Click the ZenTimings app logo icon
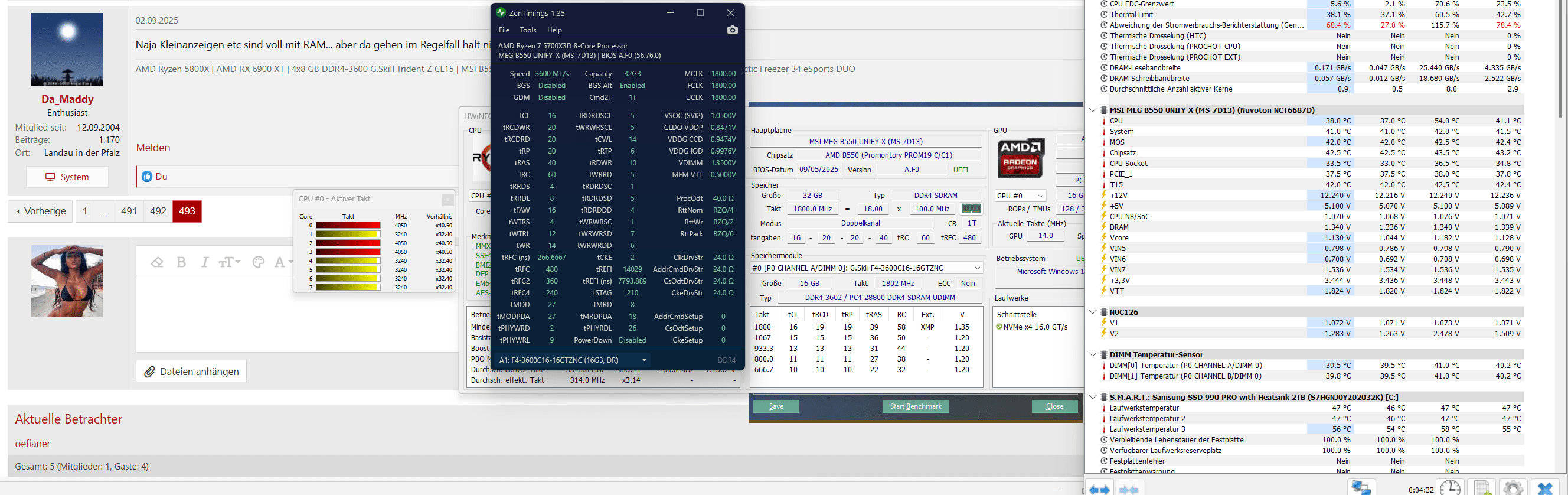Viewport: 1568px width, 495px height. pyautogui.click(x=501, y=12)
